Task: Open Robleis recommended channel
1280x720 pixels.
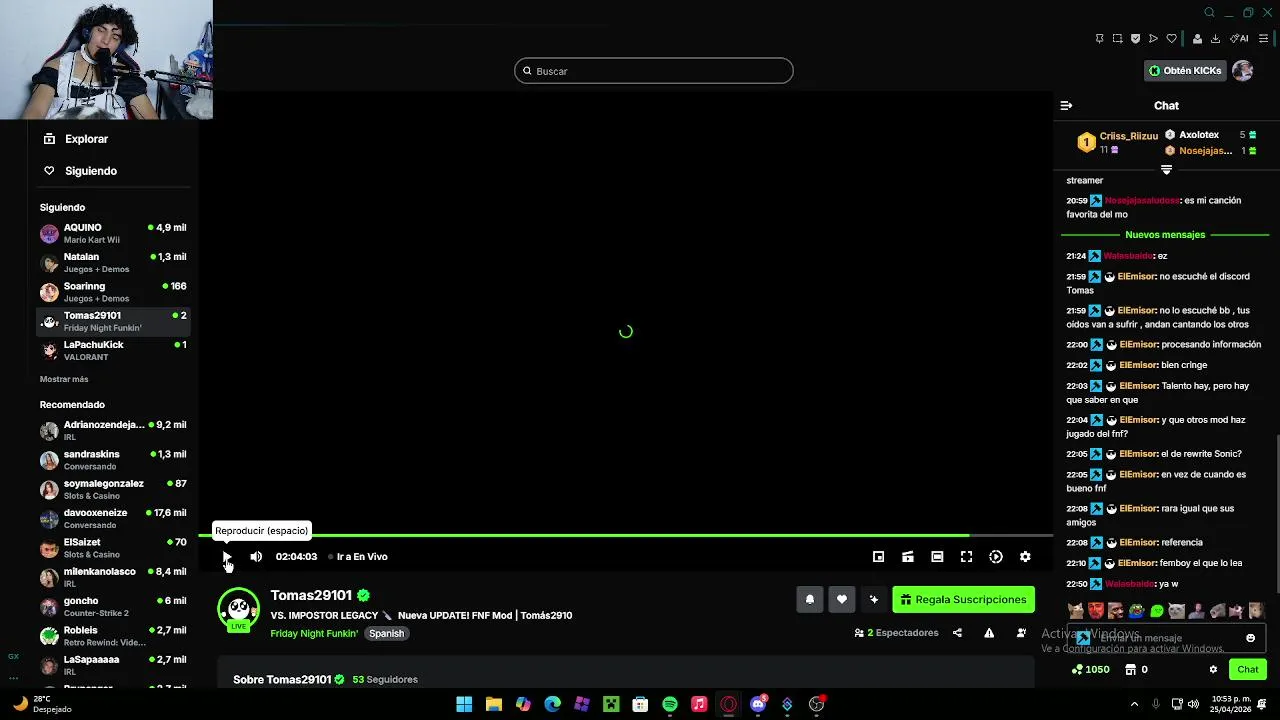Action: [113, 636]
